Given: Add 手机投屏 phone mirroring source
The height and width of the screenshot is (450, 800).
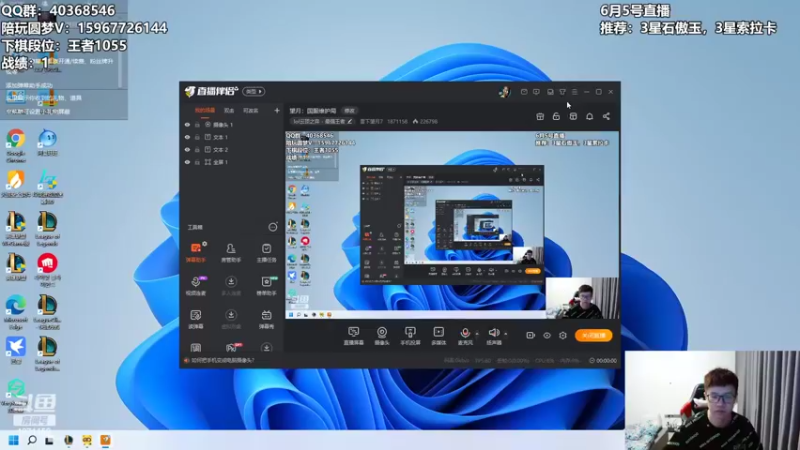Looking at the screenshot, I should [x=410, y=336].
